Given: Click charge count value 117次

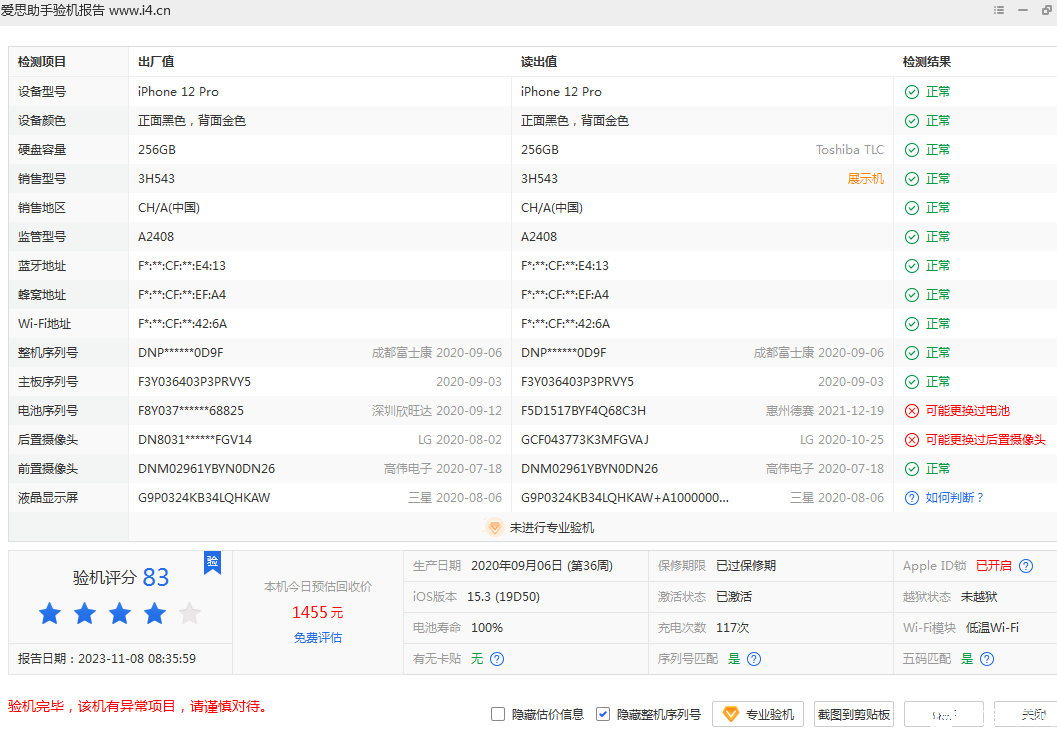Looking at the screenshot, I should coord(732,628).
